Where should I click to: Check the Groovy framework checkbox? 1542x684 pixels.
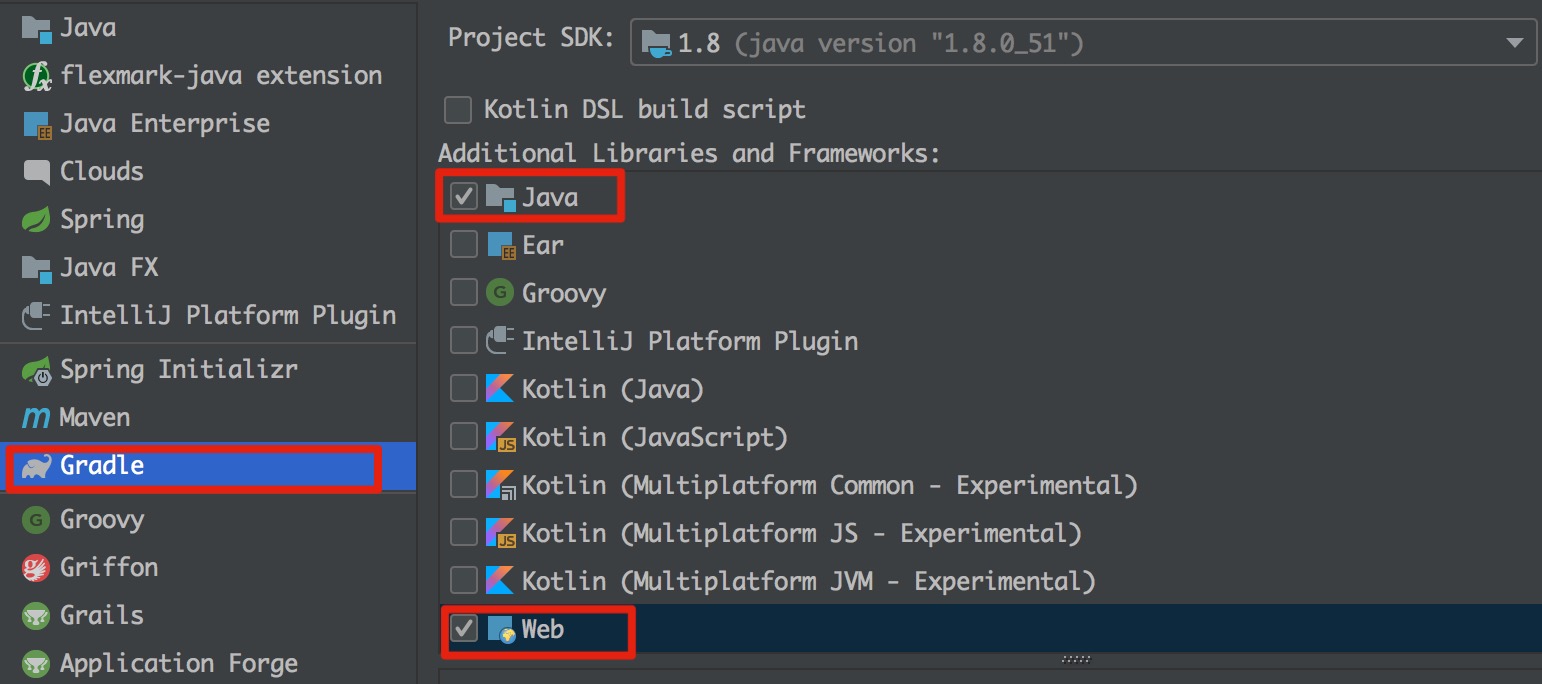(x=464, y=293)
